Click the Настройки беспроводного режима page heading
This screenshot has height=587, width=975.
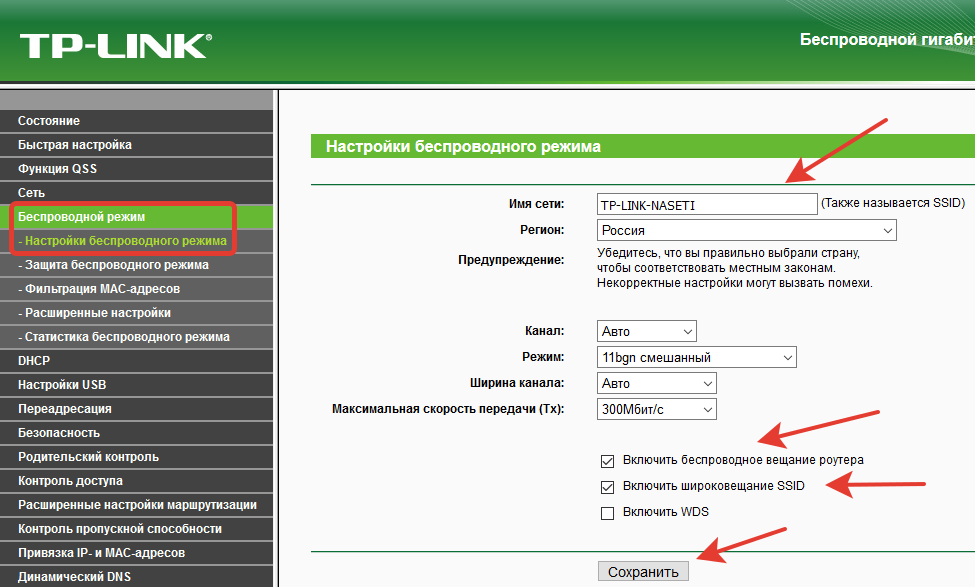[463, 147]
